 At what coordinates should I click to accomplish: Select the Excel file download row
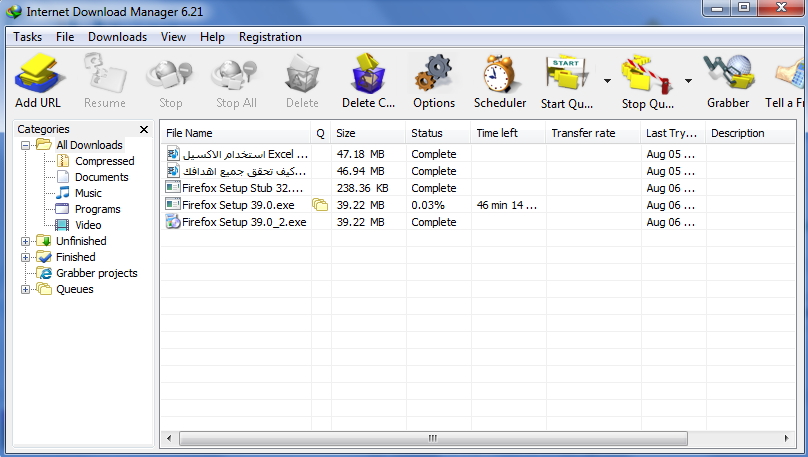point(478,154)
